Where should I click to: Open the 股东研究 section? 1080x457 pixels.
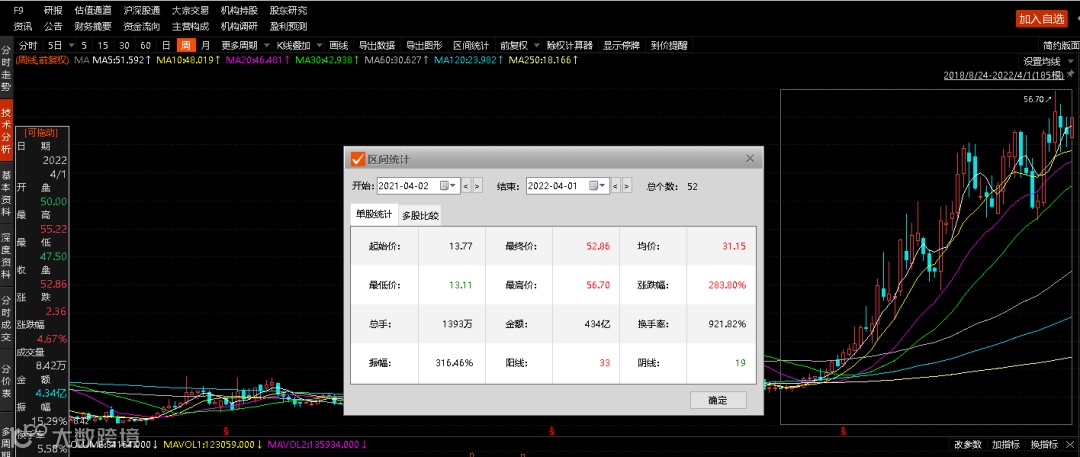point(289,10)
